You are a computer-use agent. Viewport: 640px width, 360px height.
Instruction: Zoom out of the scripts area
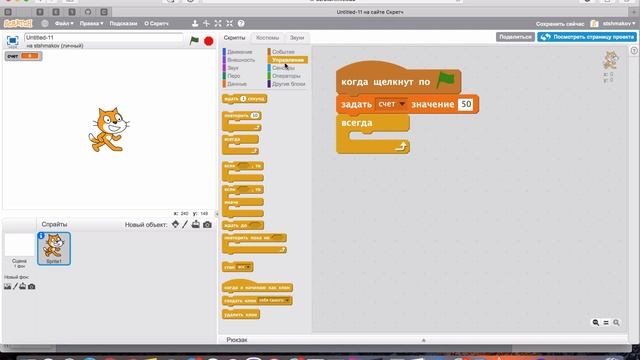pyautogui.click(x=596, y=322)
